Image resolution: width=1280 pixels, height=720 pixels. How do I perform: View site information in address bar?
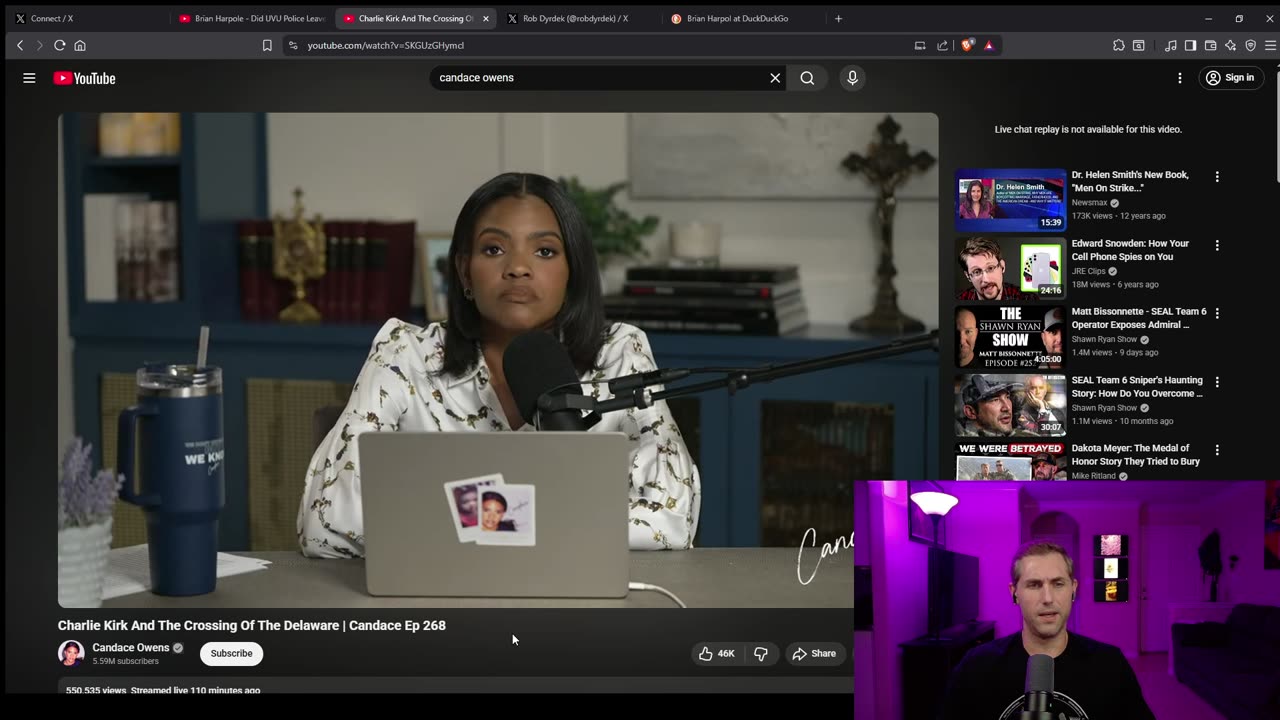[292, 45]
